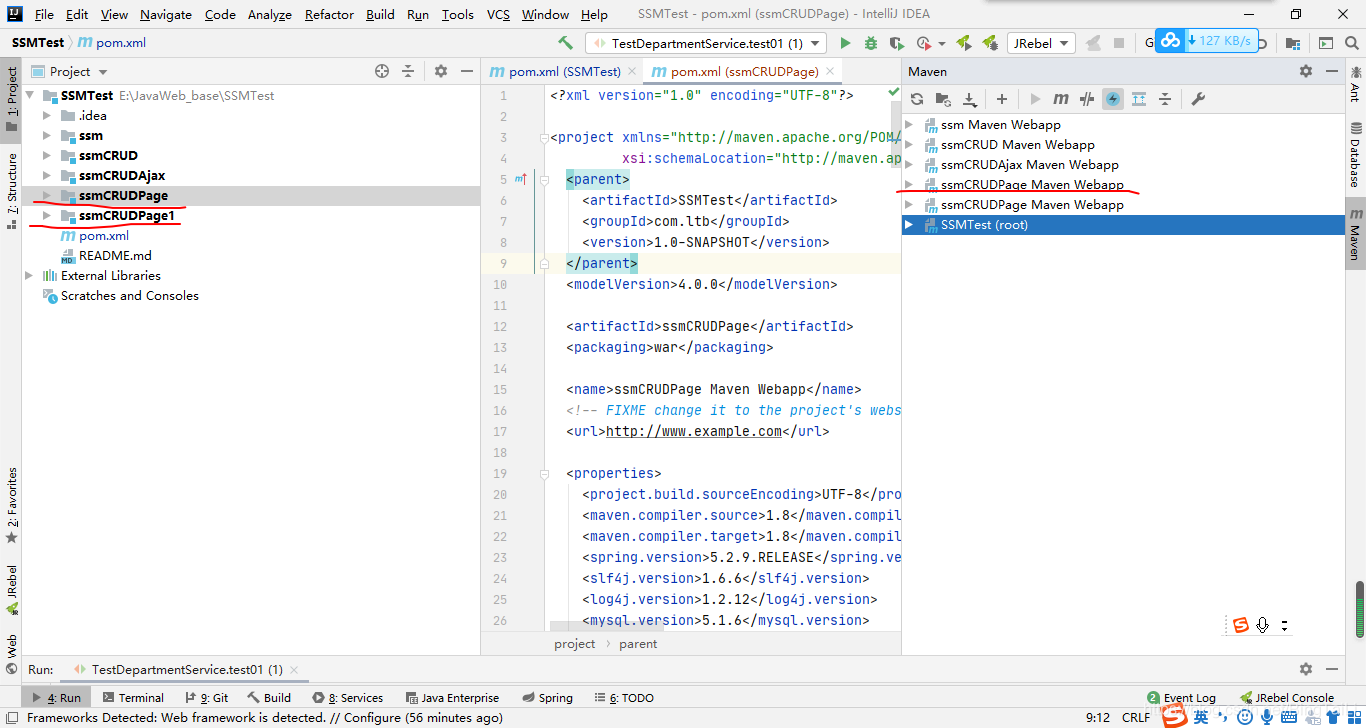Open Project panel gear options

(441, 71)
